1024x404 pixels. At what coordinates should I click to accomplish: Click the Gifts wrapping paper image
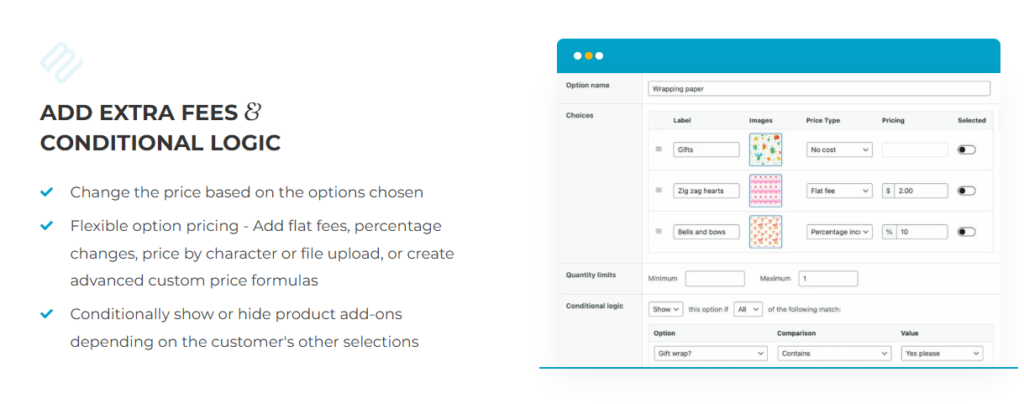point(765,149)
